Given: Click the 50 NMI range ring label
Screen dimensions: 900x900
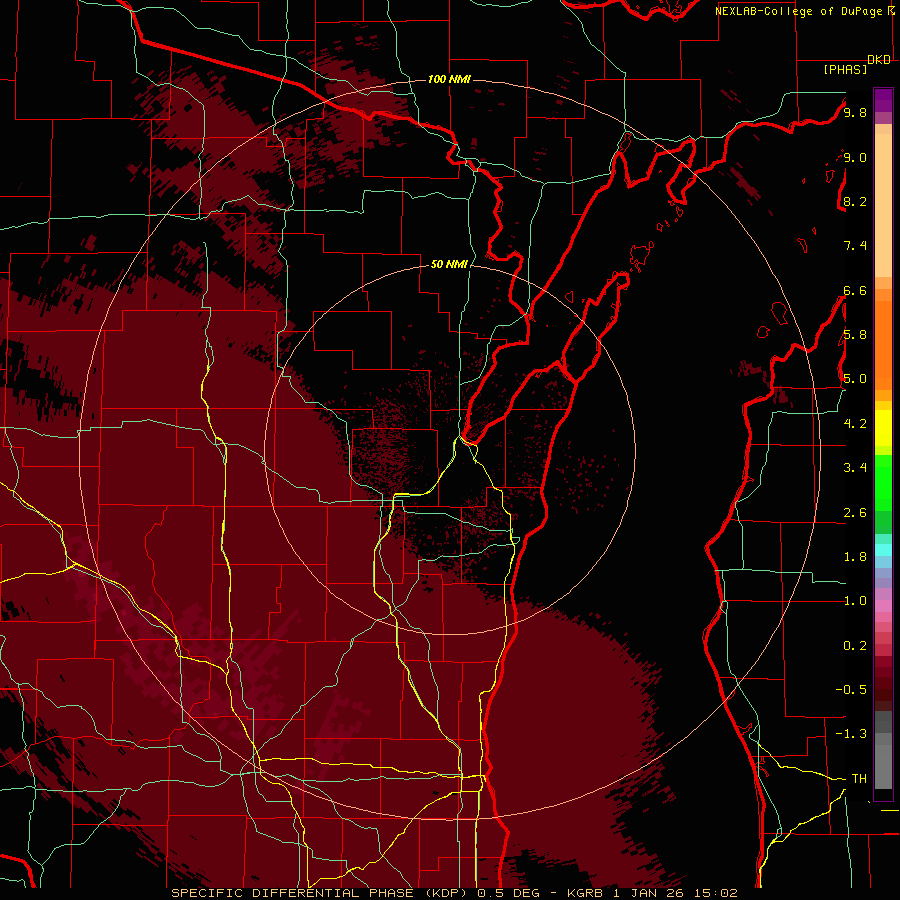Looking at the screenshot, I should 449,264.
